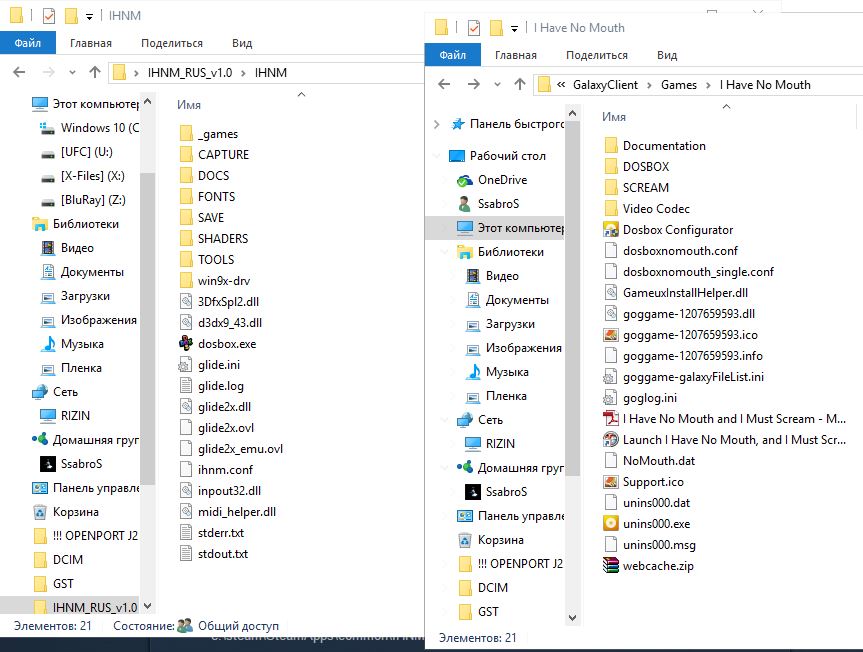Select glide.ini settings file icon
The image size is (863, 652).
186,365
